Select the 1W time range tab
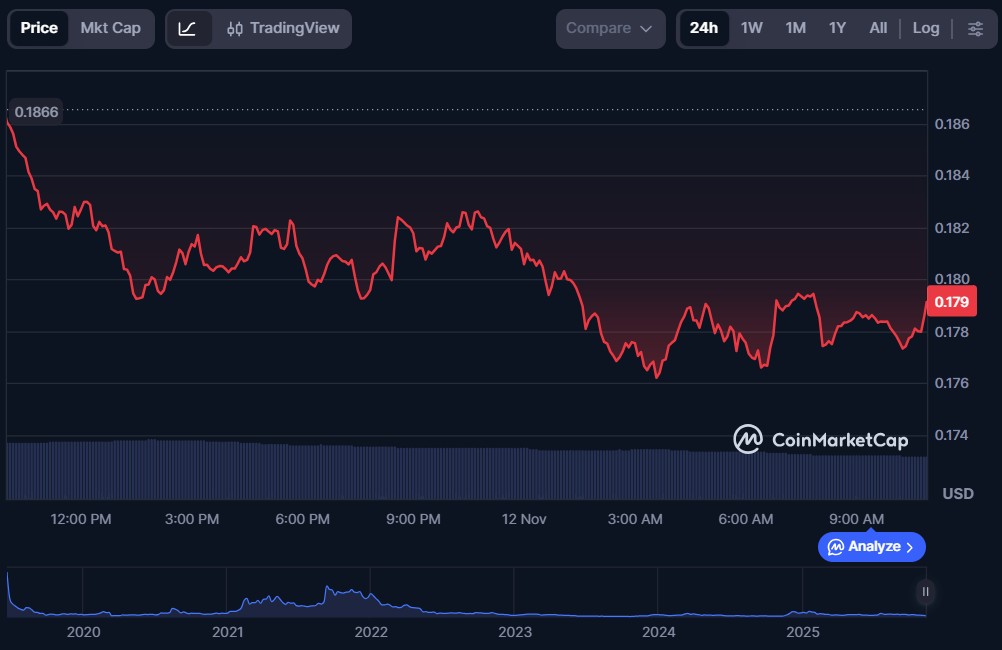The image size is (1002, 650). (751, 28)
